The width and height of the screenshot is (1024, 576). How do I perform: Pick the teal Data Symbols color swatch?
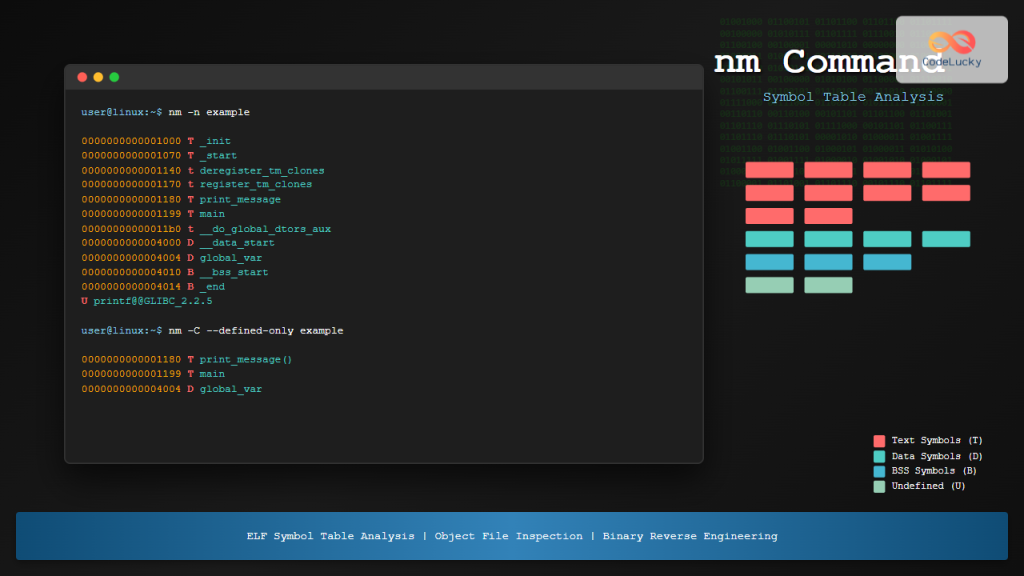879,455
